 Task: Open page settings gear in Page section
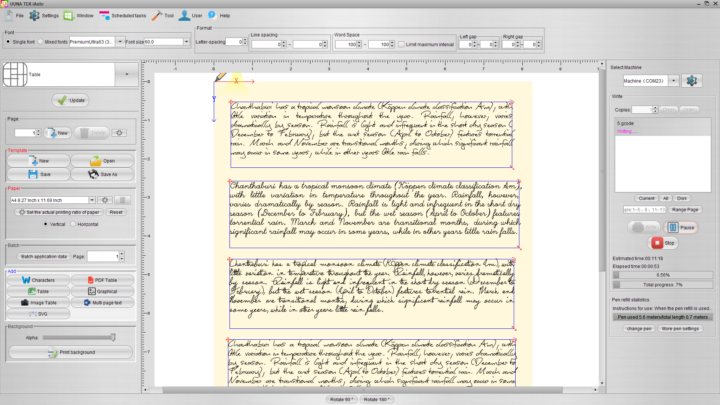119,133
